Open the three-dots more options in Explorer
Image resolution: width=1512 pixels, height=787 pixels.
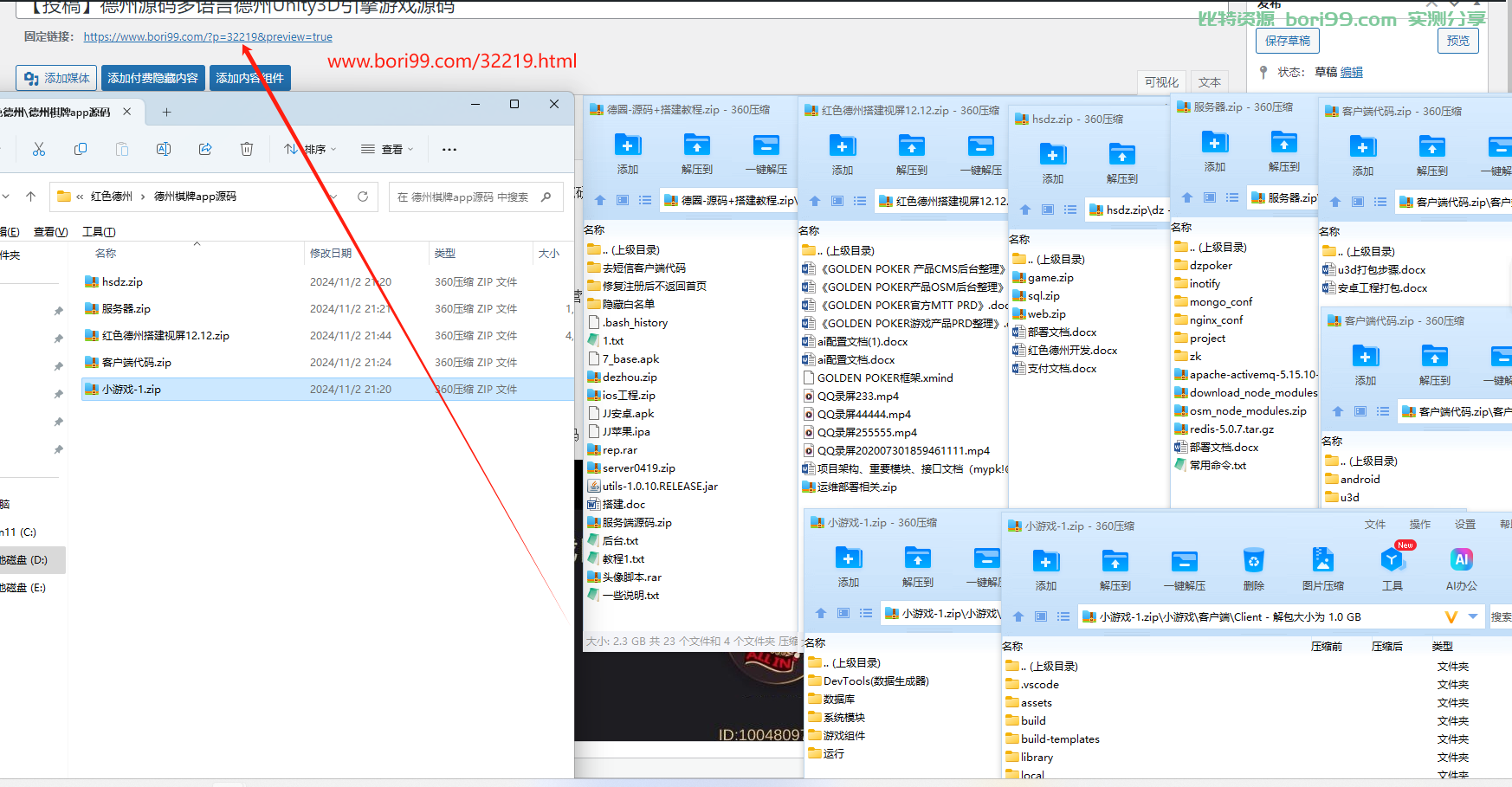coord(449,150)
